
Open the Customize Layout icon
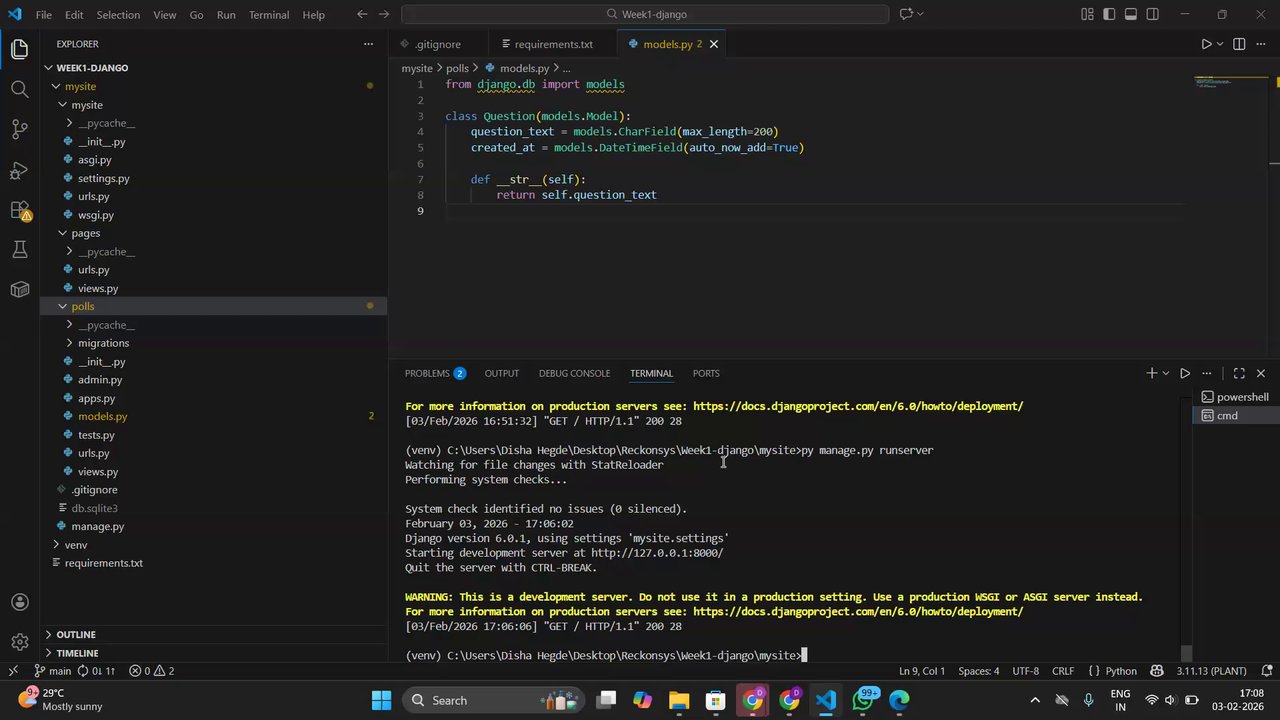[x=1087, y=14]
